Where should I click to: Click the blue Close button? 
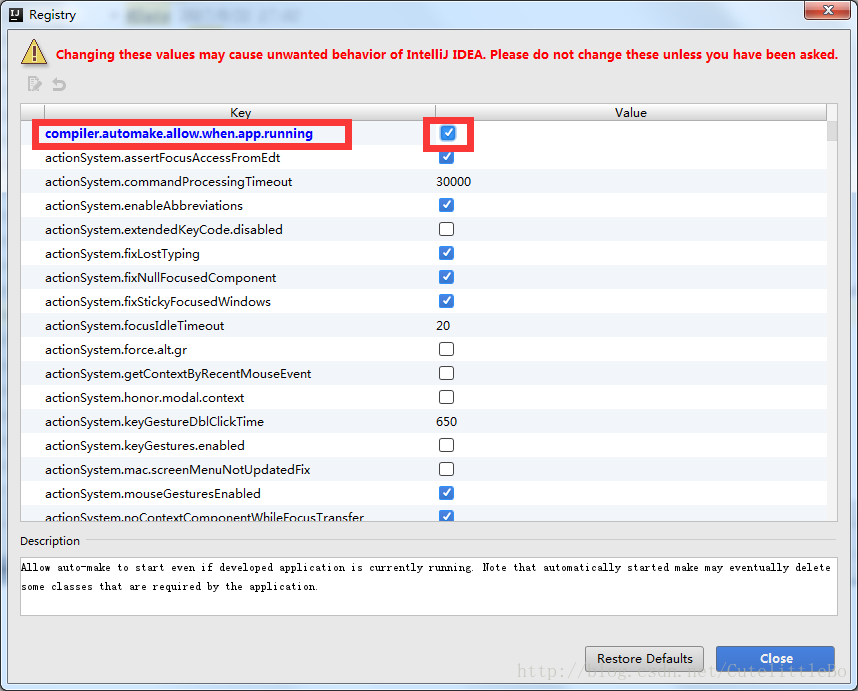pos(775,659)
